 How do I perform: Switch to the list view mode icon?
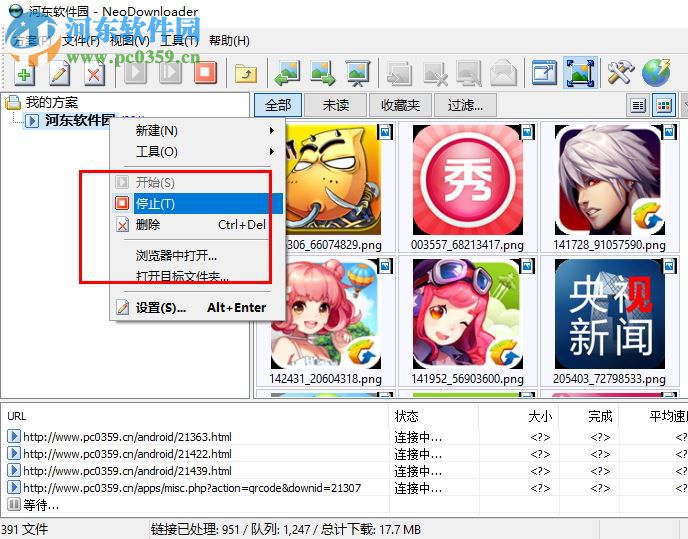tap(638, 105)
